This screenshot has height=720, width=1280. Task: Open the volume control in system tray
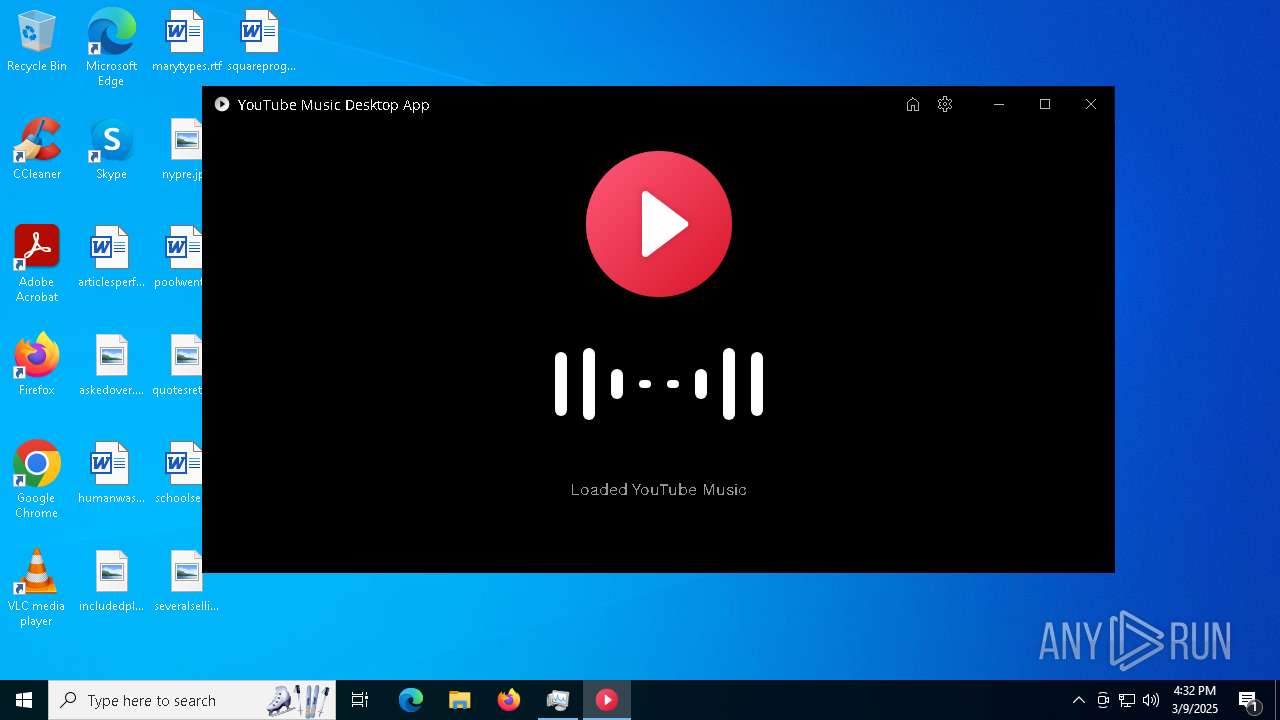coord(1151,700)
